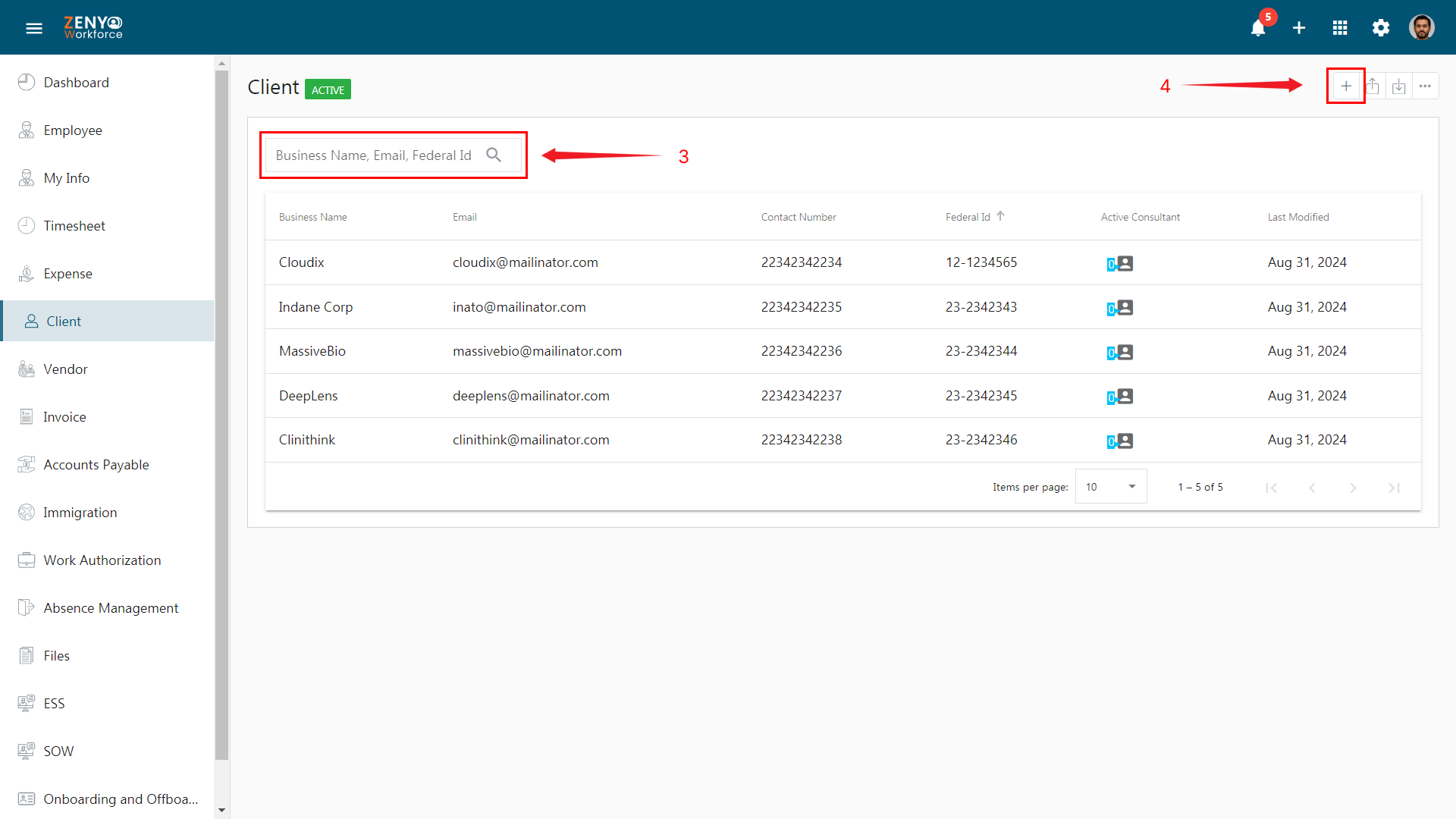The height and width of the screenshot is (819, 1456).
Task: Sort by Contact Number column header
Action: 799,217
